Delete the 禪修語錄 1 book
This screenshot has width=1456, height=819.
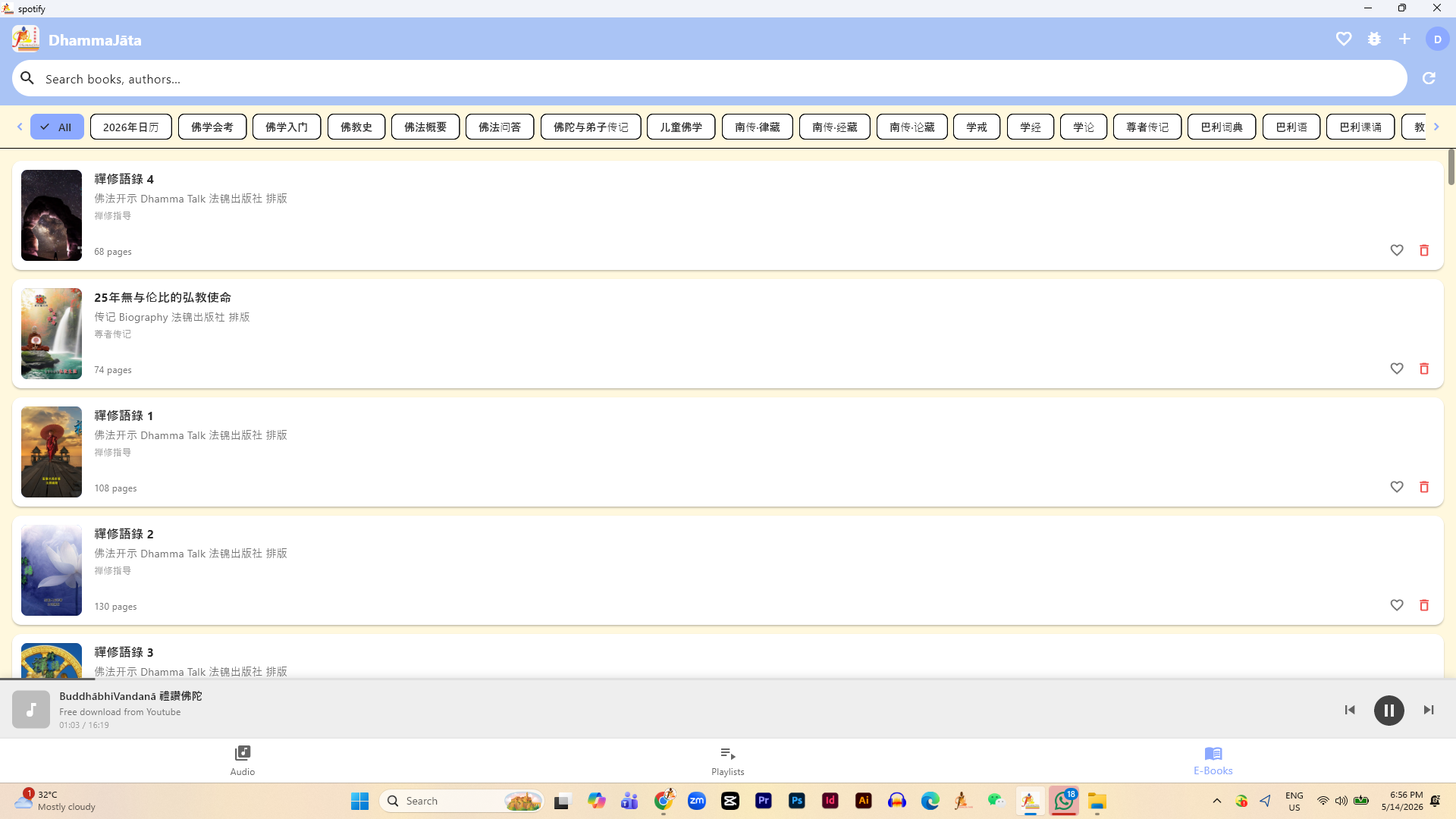1424,487
